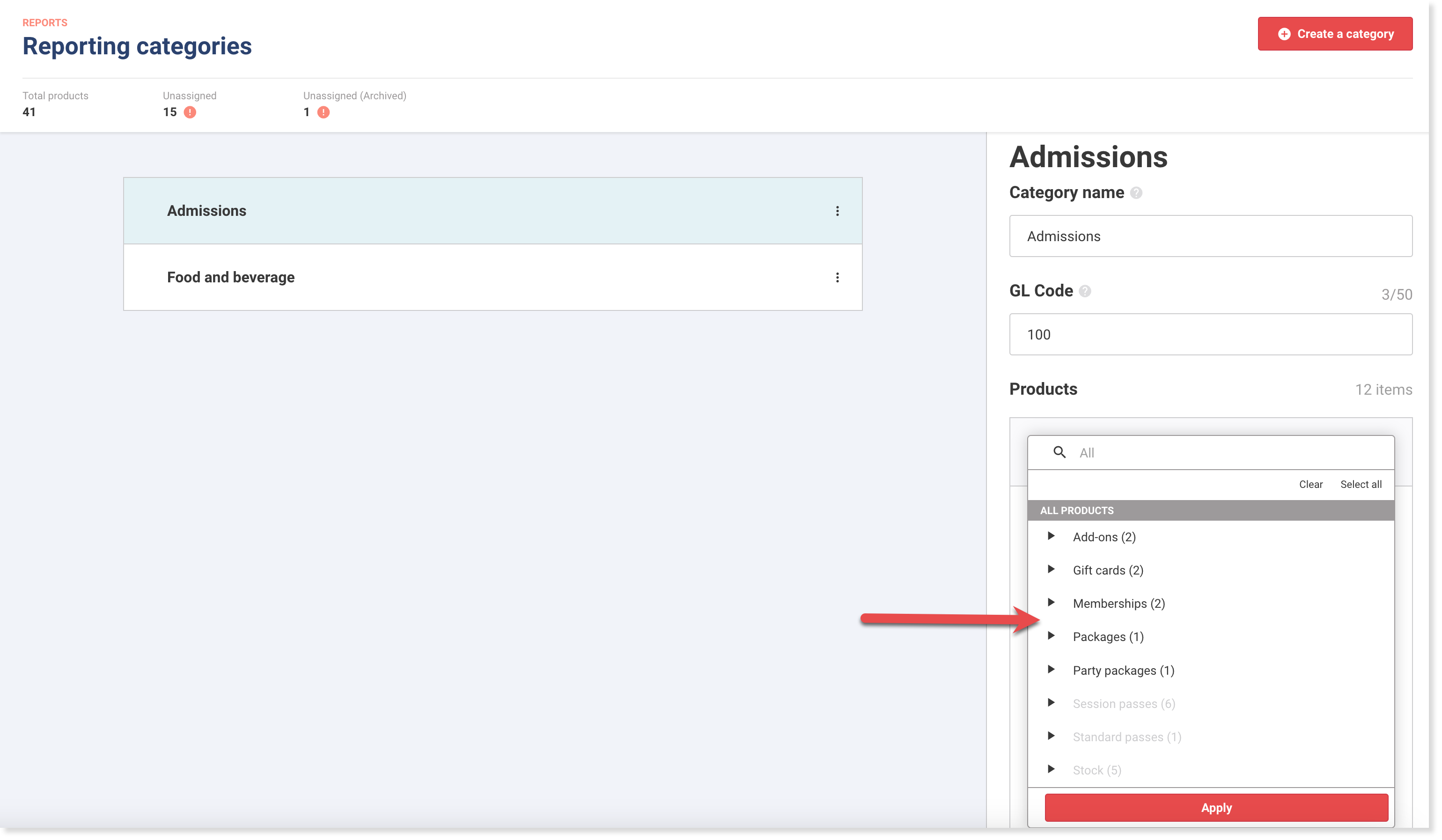The width and height of the screenshot is (1442, 840).
Task: Open the three-dot menu for Food and beverage
Action: pyautogui.click(x=837, y=278)
